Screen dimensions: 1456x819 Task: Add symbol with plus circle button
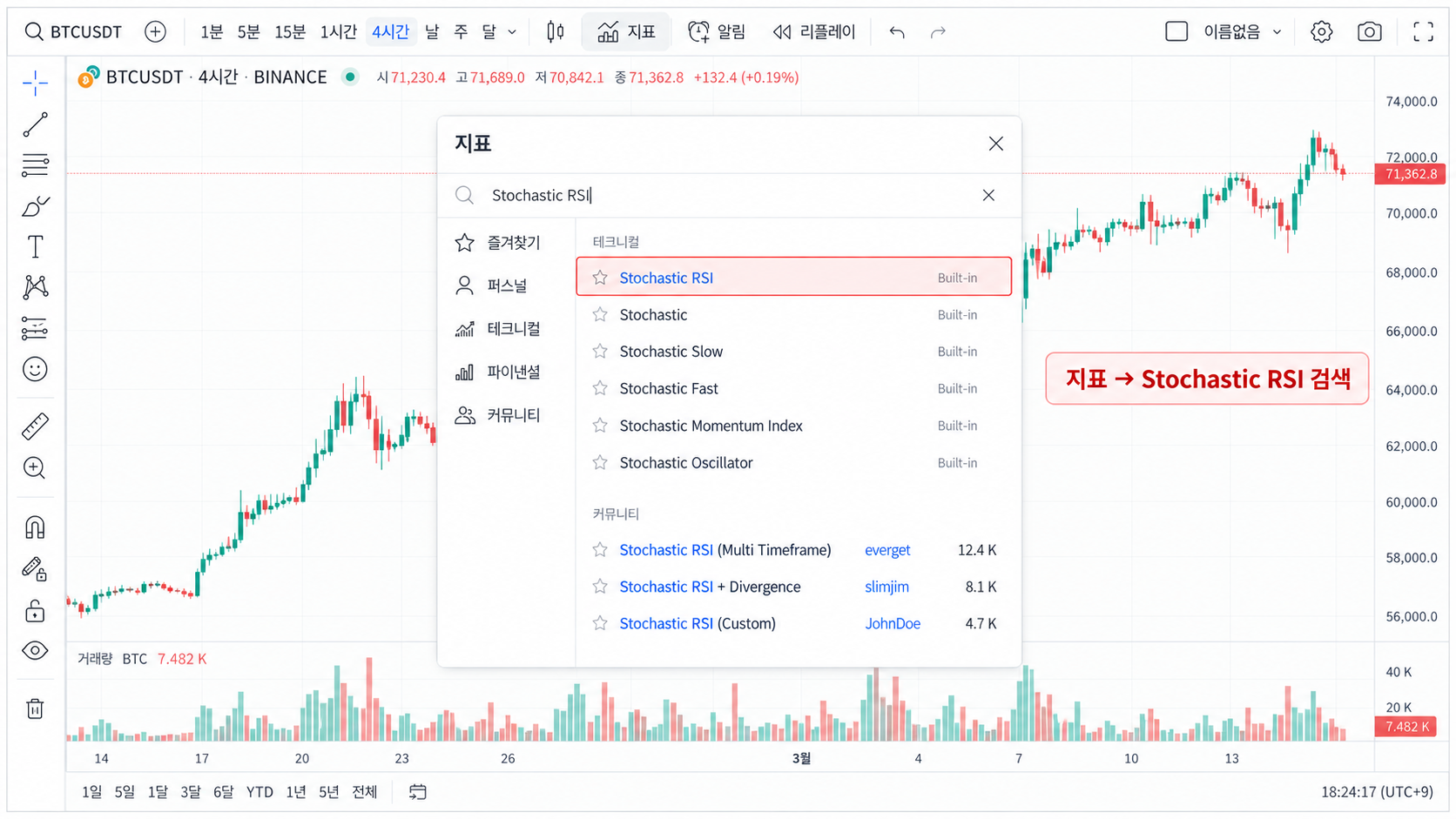pos(155,32)
